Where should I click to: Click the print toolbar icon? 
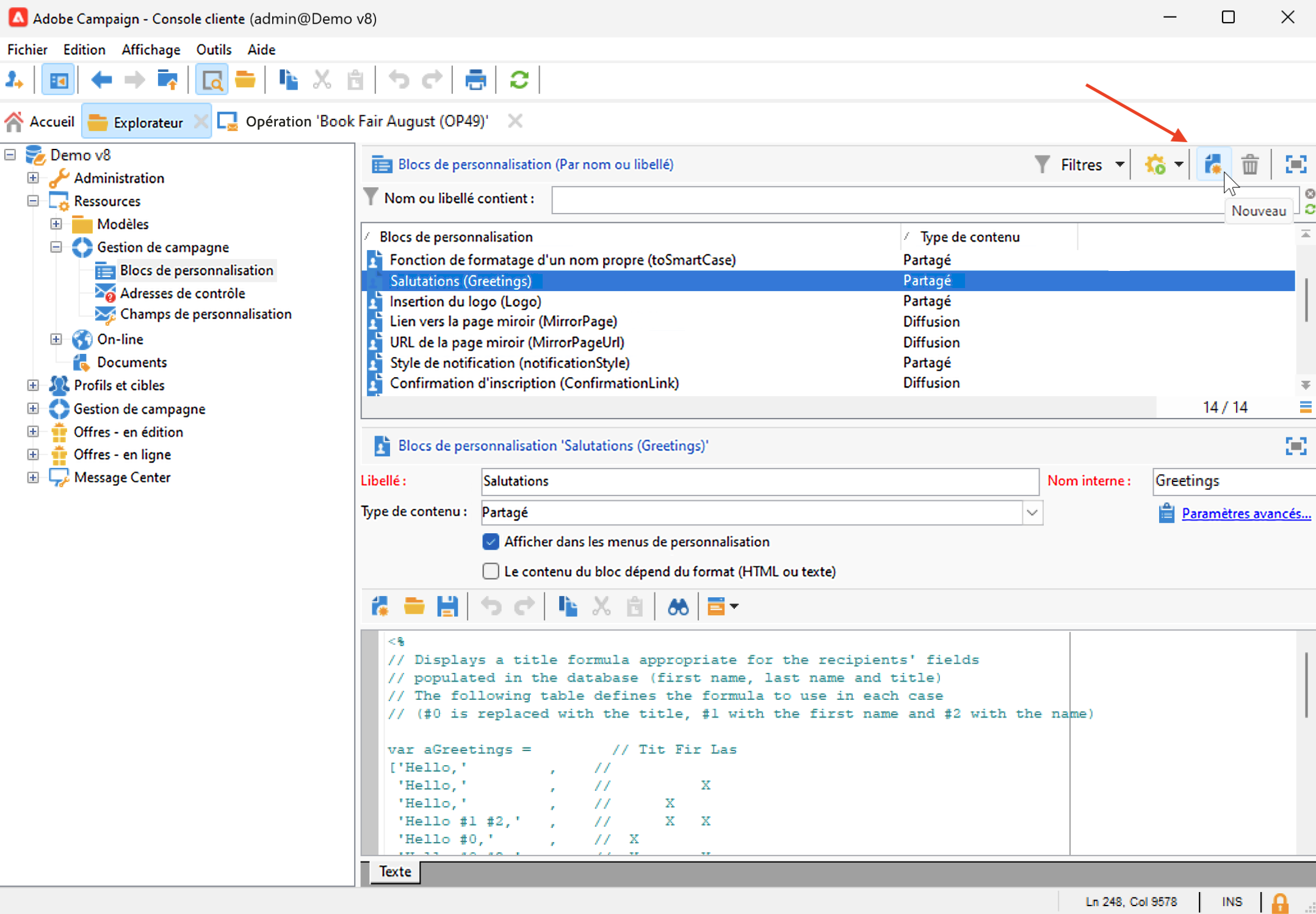tap(475, 80)
